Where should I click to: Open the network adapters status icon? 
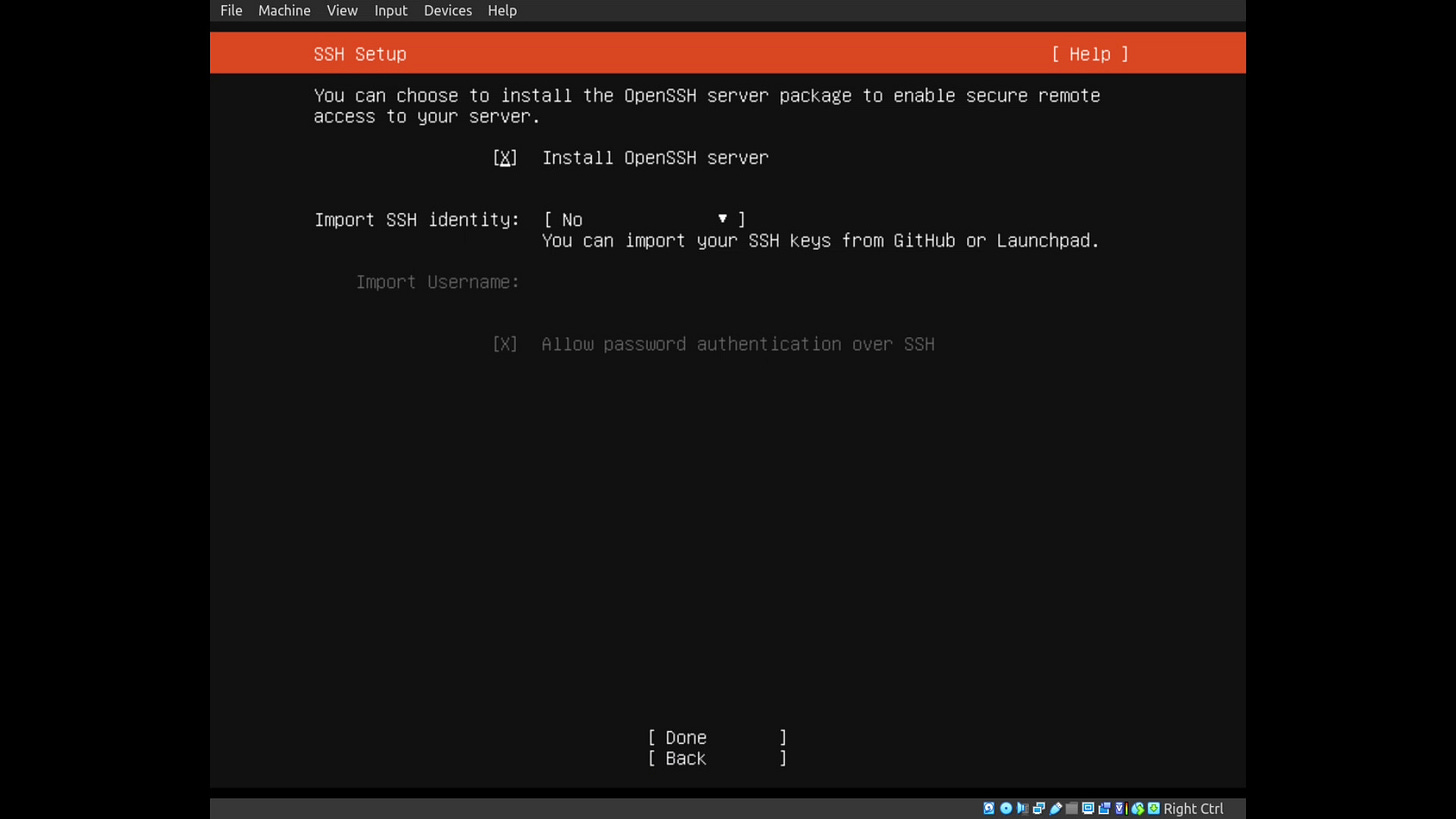tap(1038, 808)
